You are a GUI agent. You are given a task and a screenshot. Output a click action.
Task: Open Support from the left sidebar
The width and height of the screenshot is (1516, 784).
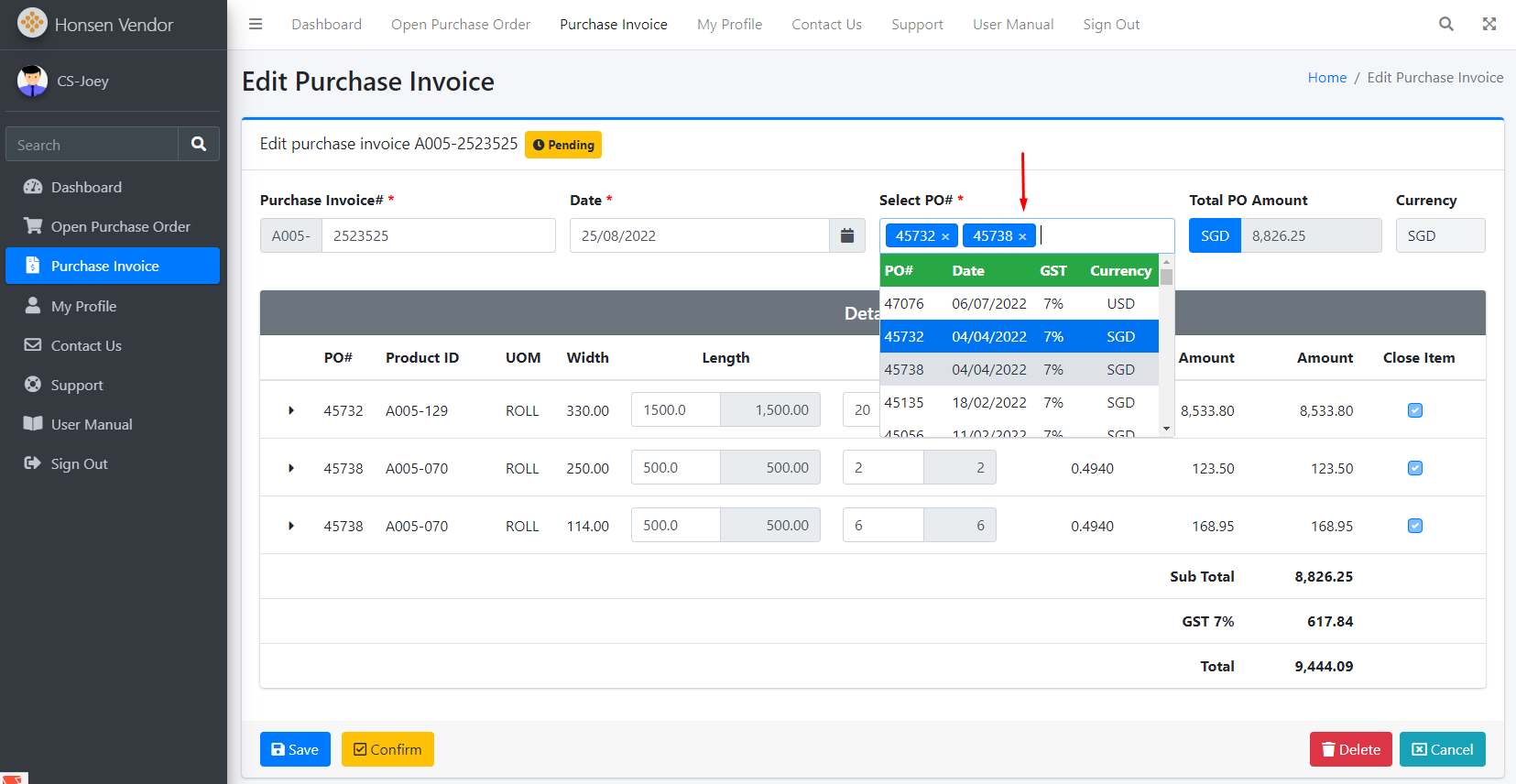click(x=77, y=386)
